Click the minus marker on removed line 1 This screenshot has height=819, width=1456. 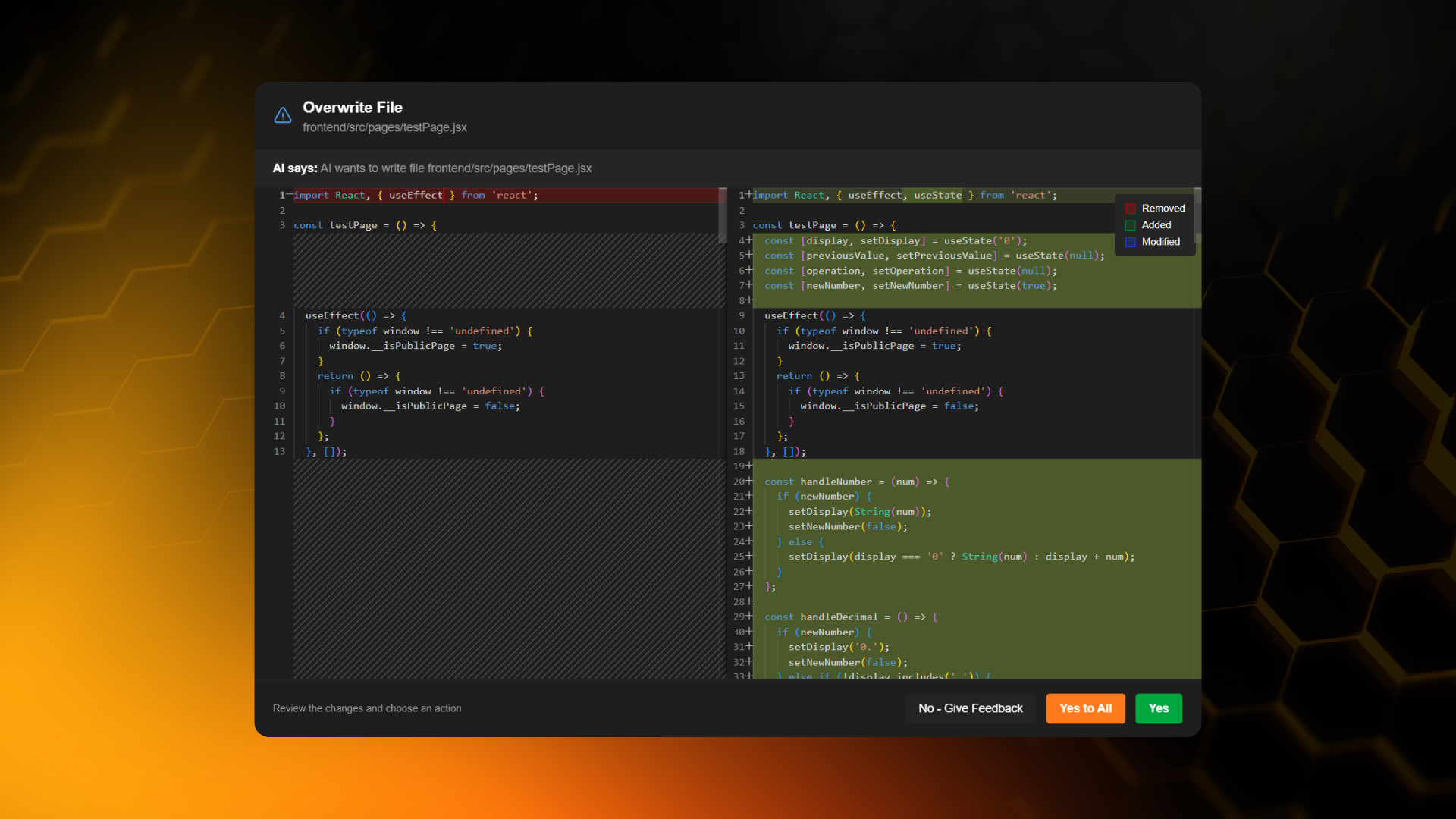(290, 195)
